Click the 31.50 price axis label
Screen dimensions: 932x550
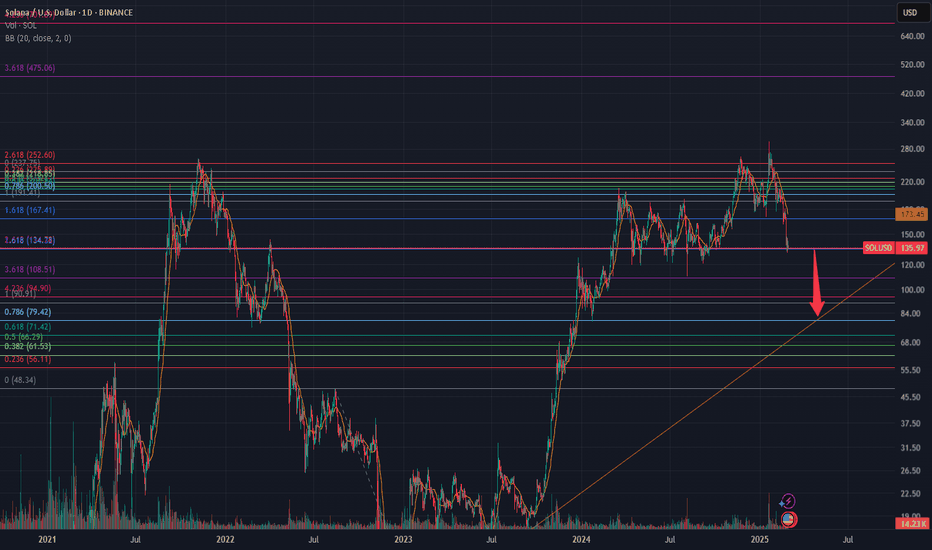(912, 448)
